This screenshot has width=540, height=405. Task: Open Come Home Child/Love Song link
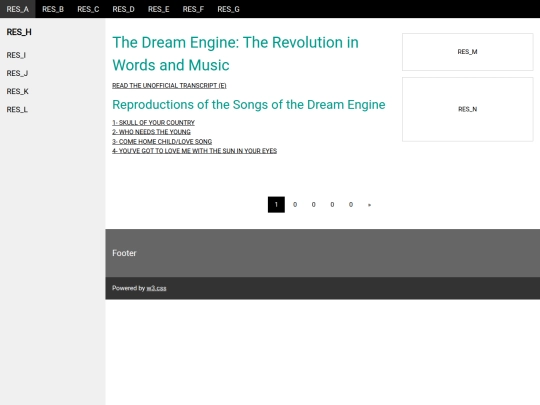click(x=162, y=142)
